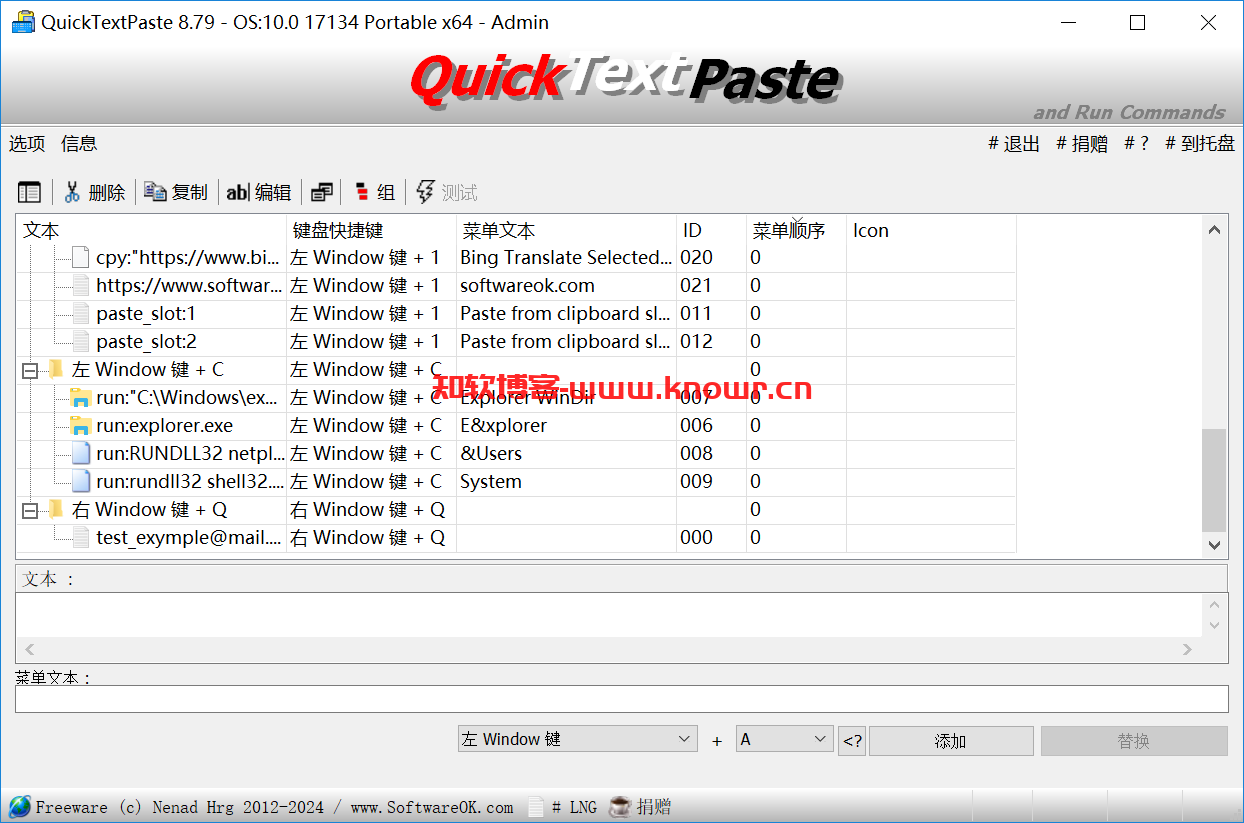Image resolution: width=1244 pixels, height=823 pixels.
Task: Collapse the 左 Window 键 + C group
Action: tap(30, 370)
